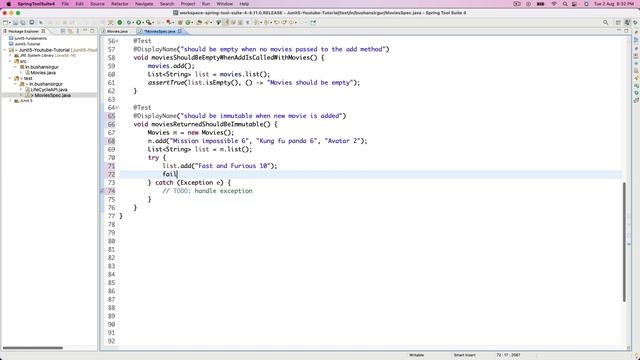Screen dimensions: 640x360
Task: Click the TODO handle exception comment
Action: [207, 191]
